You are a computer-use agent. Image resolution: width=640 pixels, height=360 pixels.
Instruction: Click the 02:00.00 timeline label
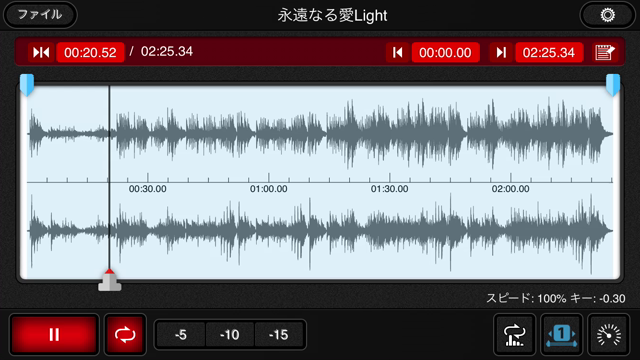(x=511, y=189)
